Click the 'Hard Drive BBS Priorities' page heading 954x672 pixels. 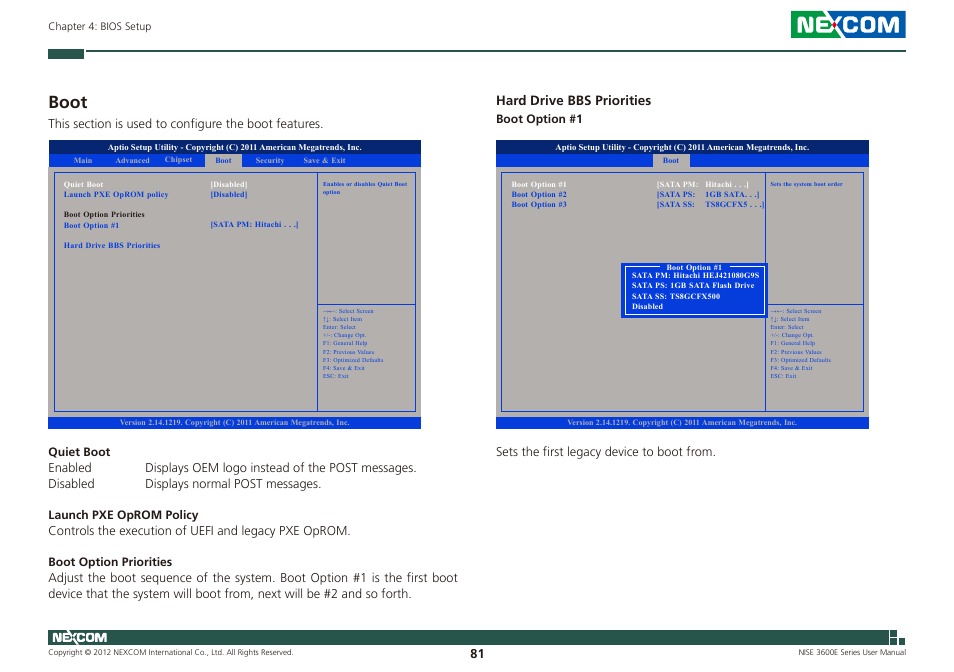[x=573, y=100]
